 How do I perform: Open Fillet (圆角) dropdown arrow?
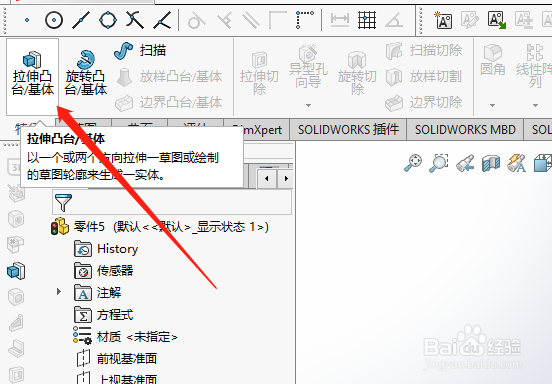click(x=493, y=105)
